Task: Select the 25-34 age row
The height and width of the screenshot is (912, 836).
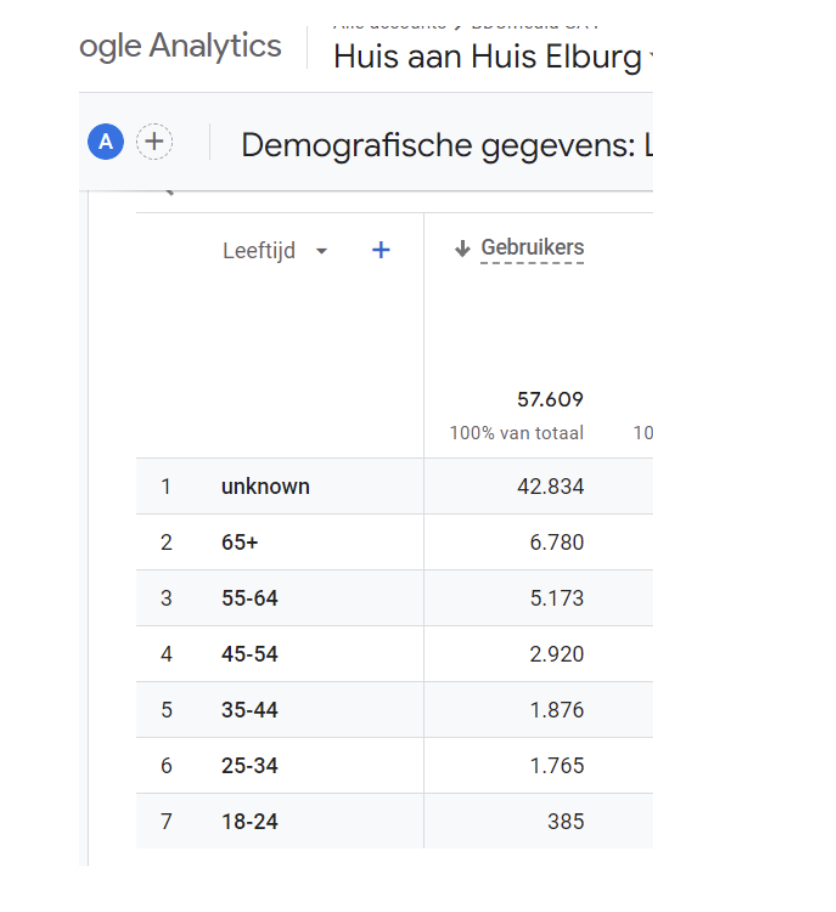Action: [x=394, y=765]
